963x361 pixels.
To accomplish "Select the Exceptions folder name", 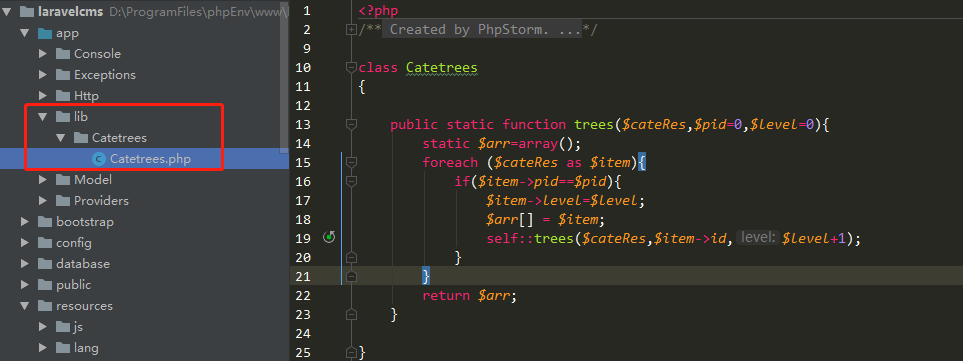I will tap(105, 75).
